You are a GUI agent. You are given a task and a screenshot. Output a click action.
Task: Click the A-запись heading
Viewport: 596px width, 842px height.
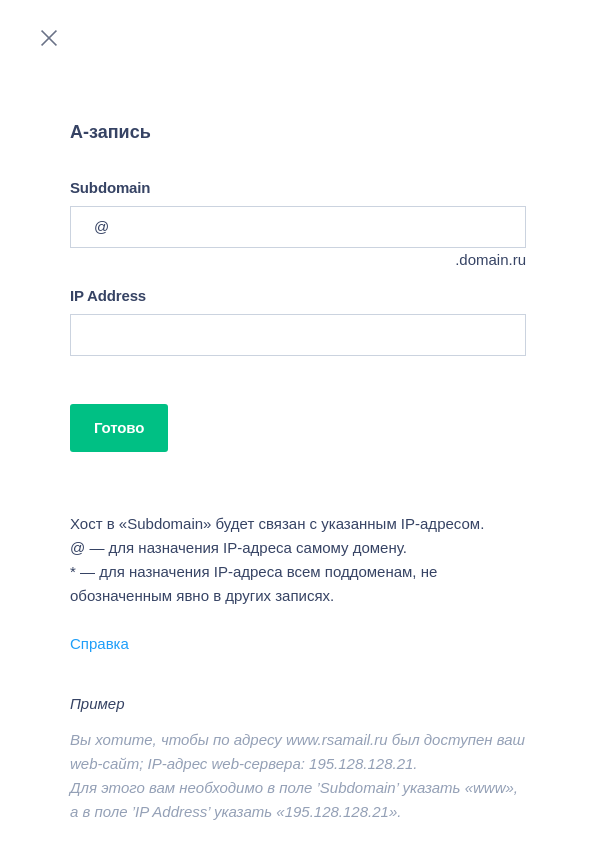click(109, 132)
